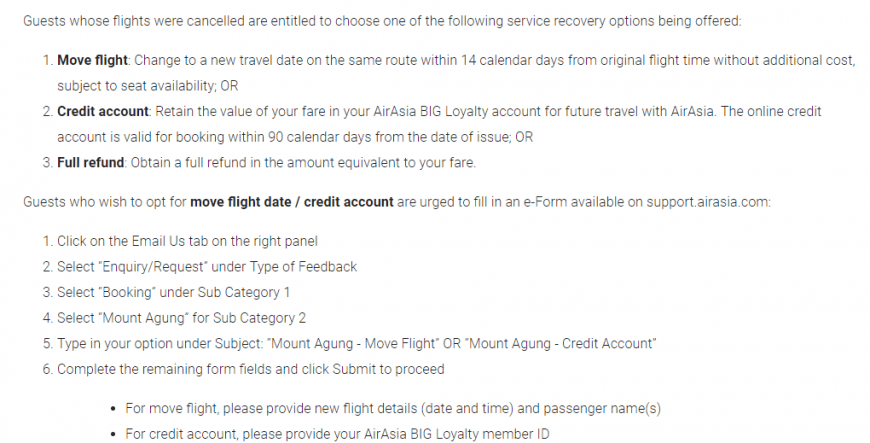Click the opening sentence about cancelled flights

coord(382,21)
